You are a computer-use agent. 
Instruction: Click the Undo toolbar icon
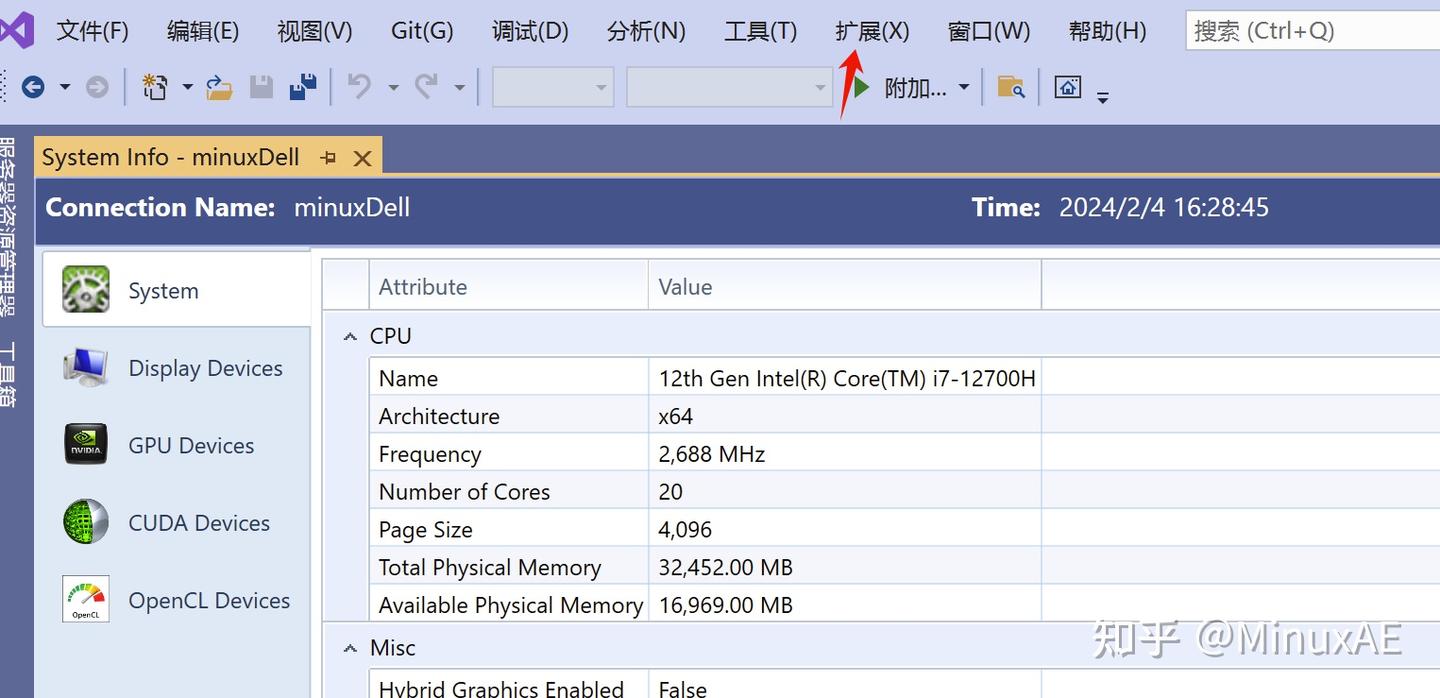361,86
